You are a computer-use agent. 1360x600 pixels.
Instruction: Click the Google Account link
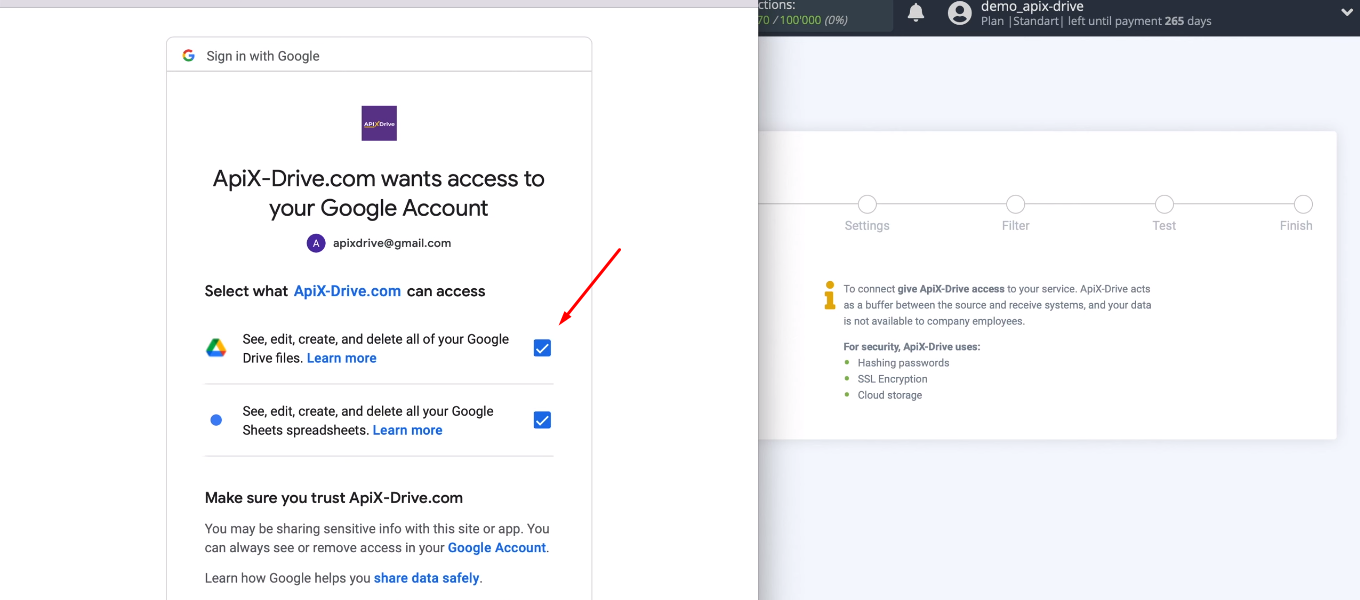point(496,547)
